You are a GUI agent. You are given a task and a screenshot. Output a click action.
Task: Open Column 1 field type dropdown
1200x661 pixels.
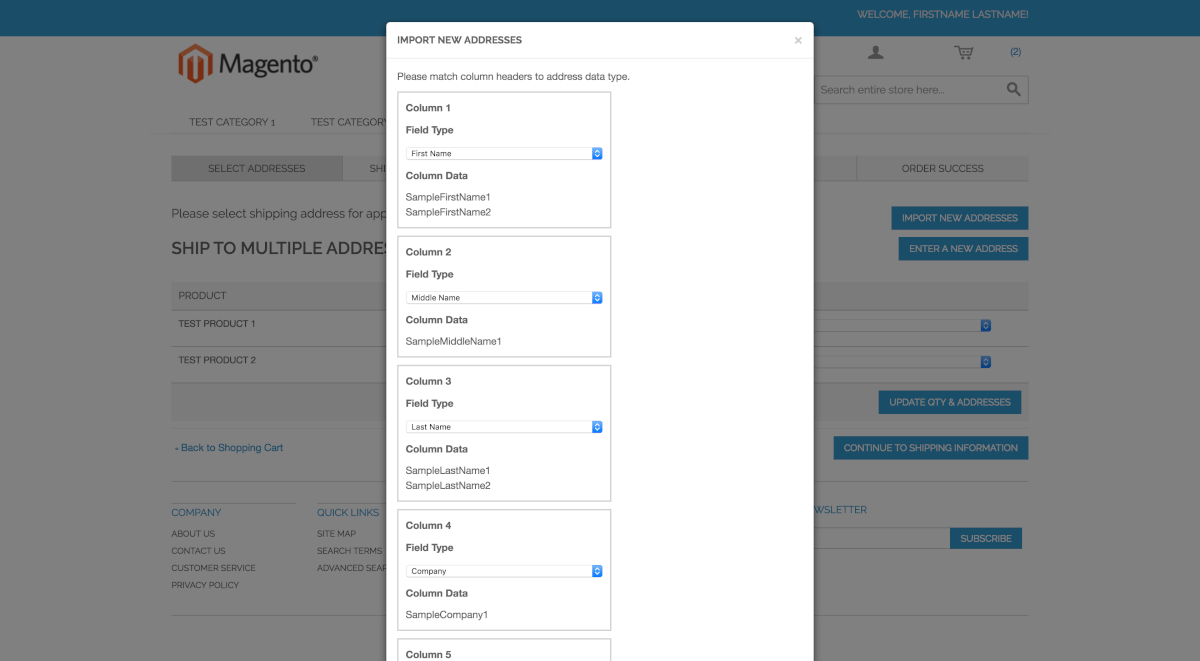tap(504, 154)
